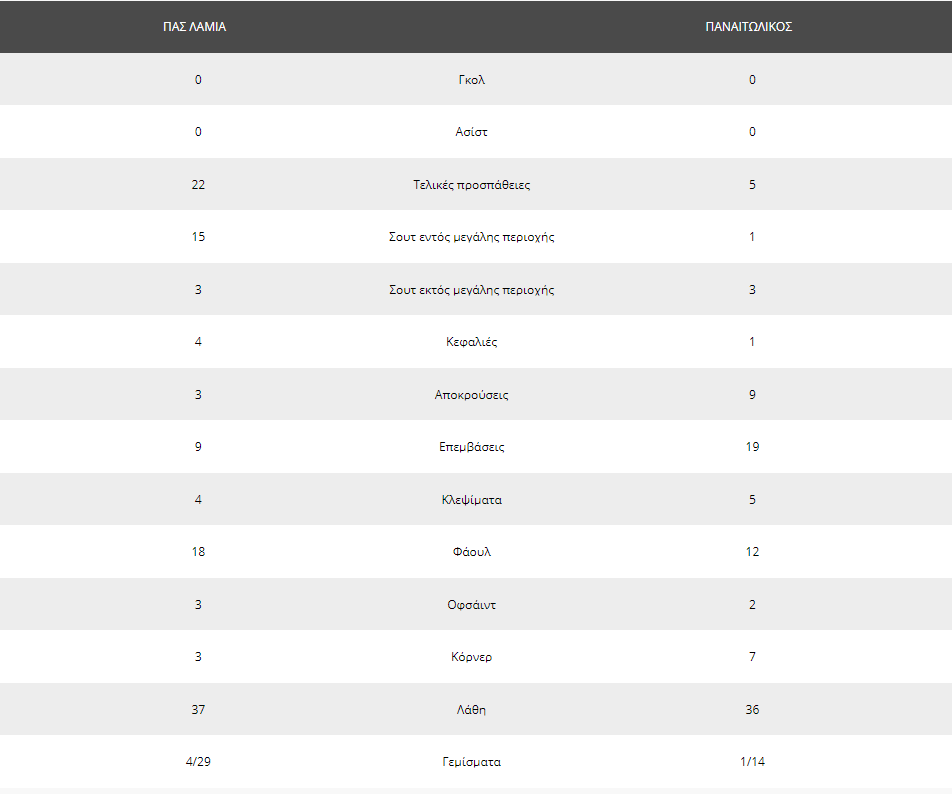Select the Σουτ εκτός μεγάλης περιοχής label
Viewport: 952px width, 794px height.
point(472,290)
